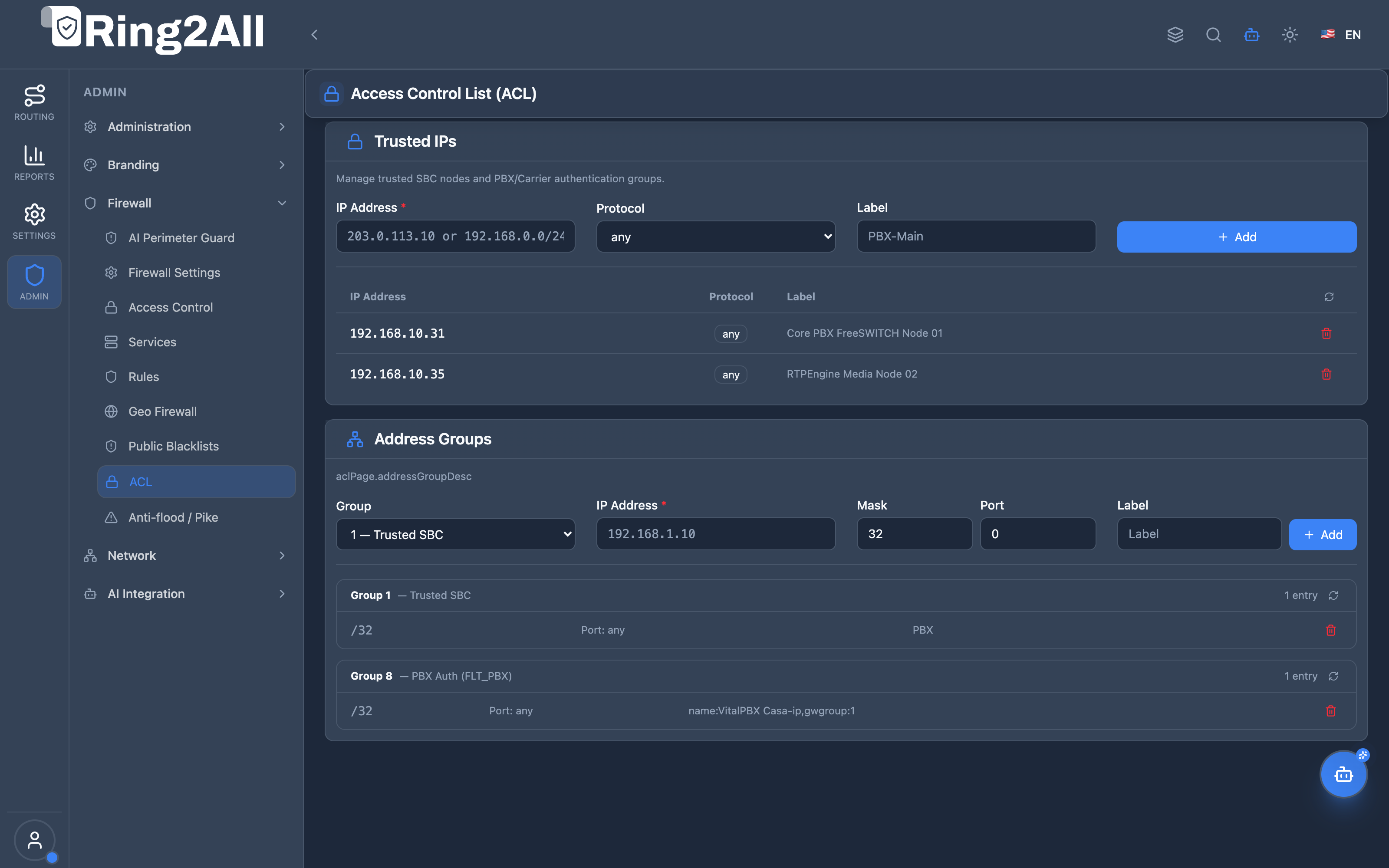Image resolution: width=1389 pixels, height=868 pixels.
Task: Open the Routing section in the sidebar
Action: 34,103
